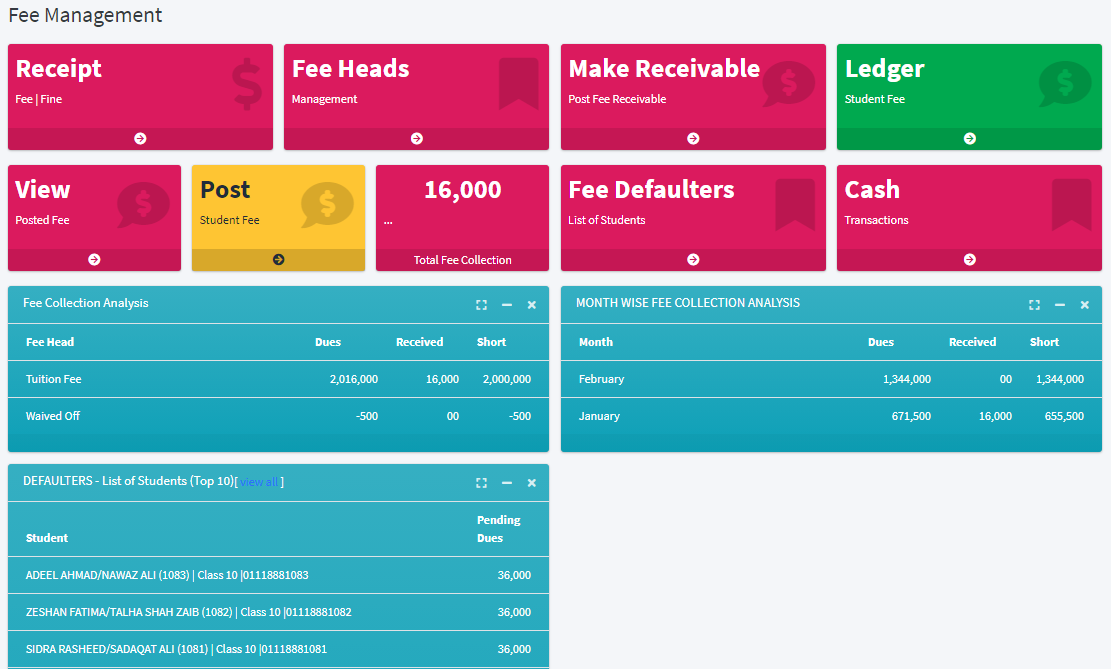Close the Defaulters list panel
Screen dimensions: 1111x669
532,483
